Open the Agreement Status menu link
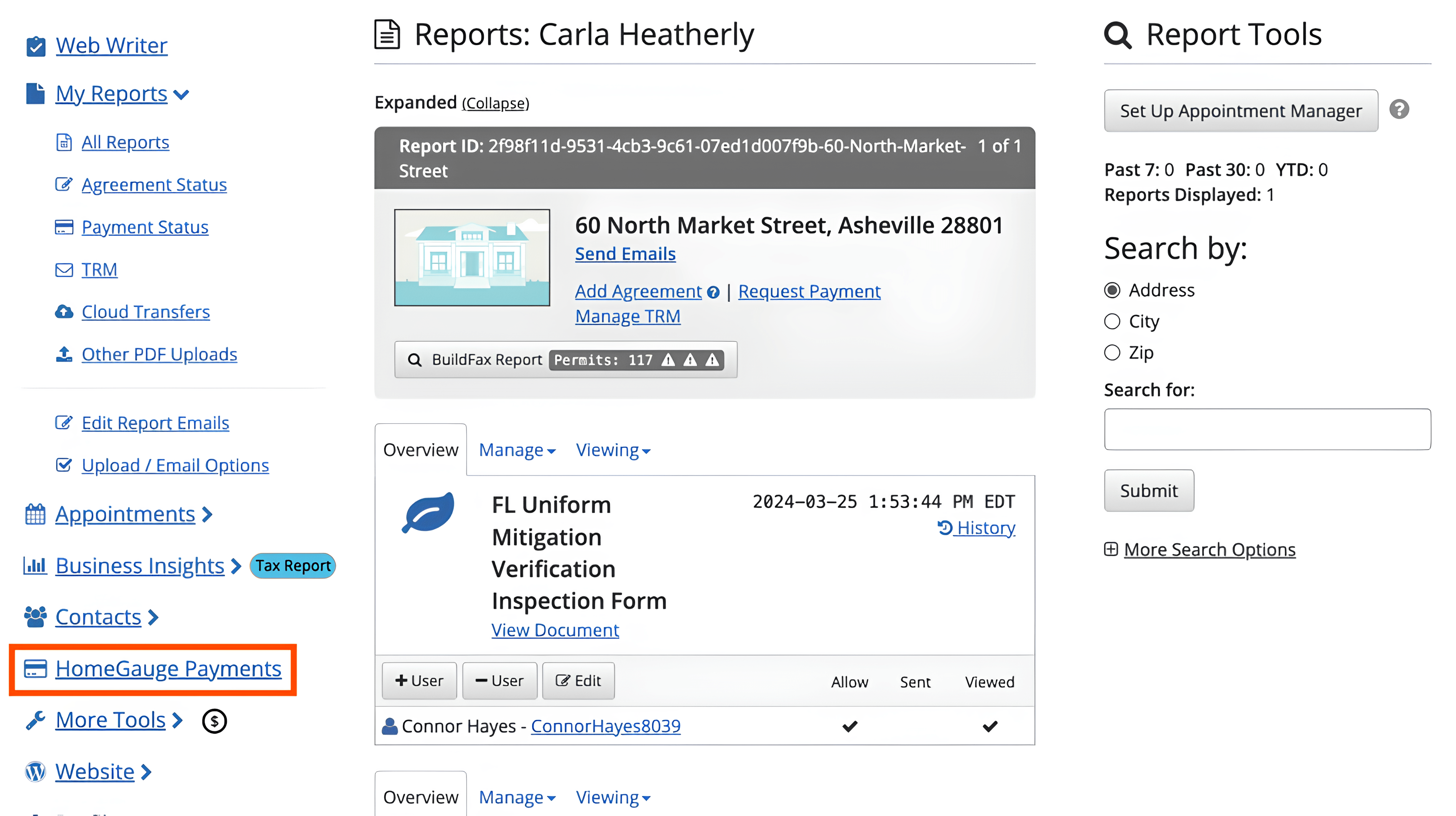This screenshot has height=816, width=1456. [x=154, y=185]
